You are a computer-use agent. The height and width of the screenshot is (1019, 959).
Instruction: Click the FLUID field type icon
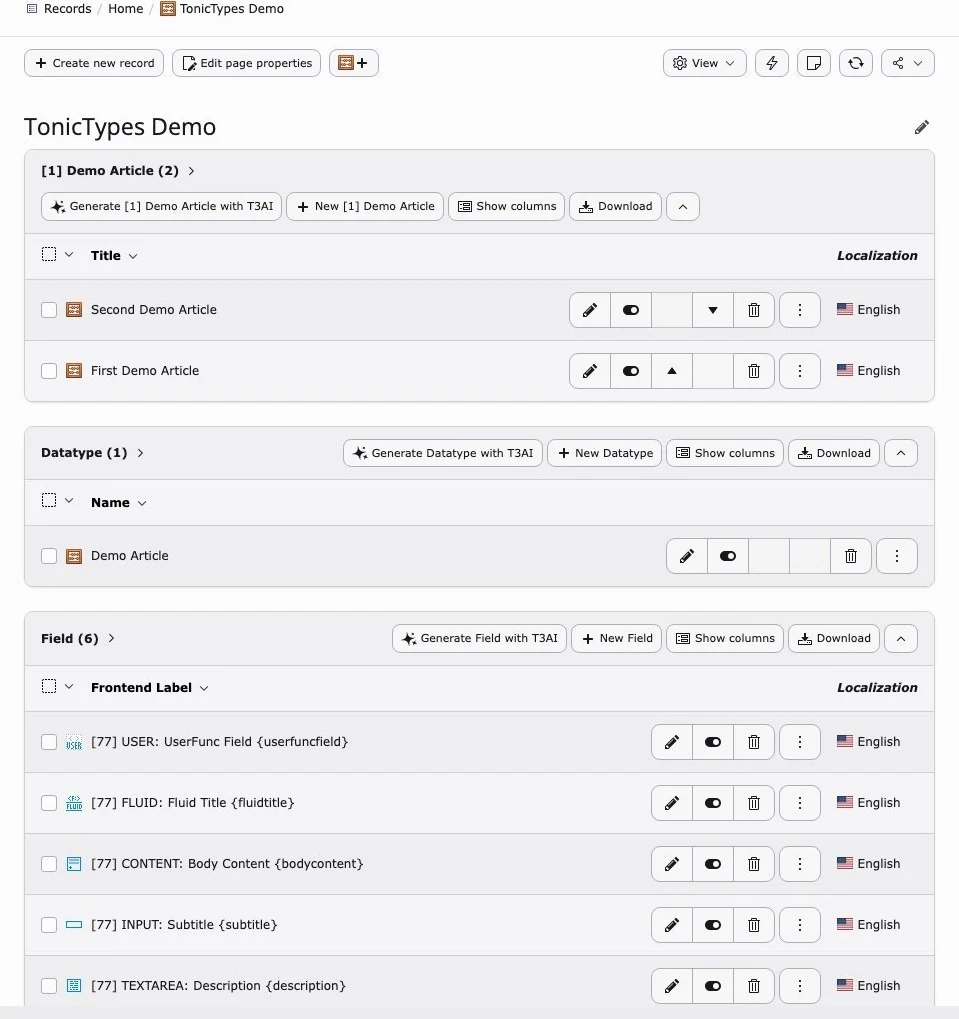coord(74,803)
